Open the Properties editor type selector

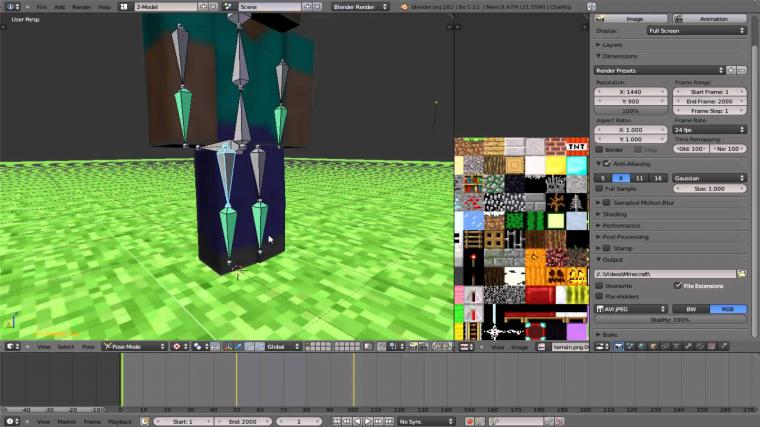pyautogui.click(x=602, y=347)
